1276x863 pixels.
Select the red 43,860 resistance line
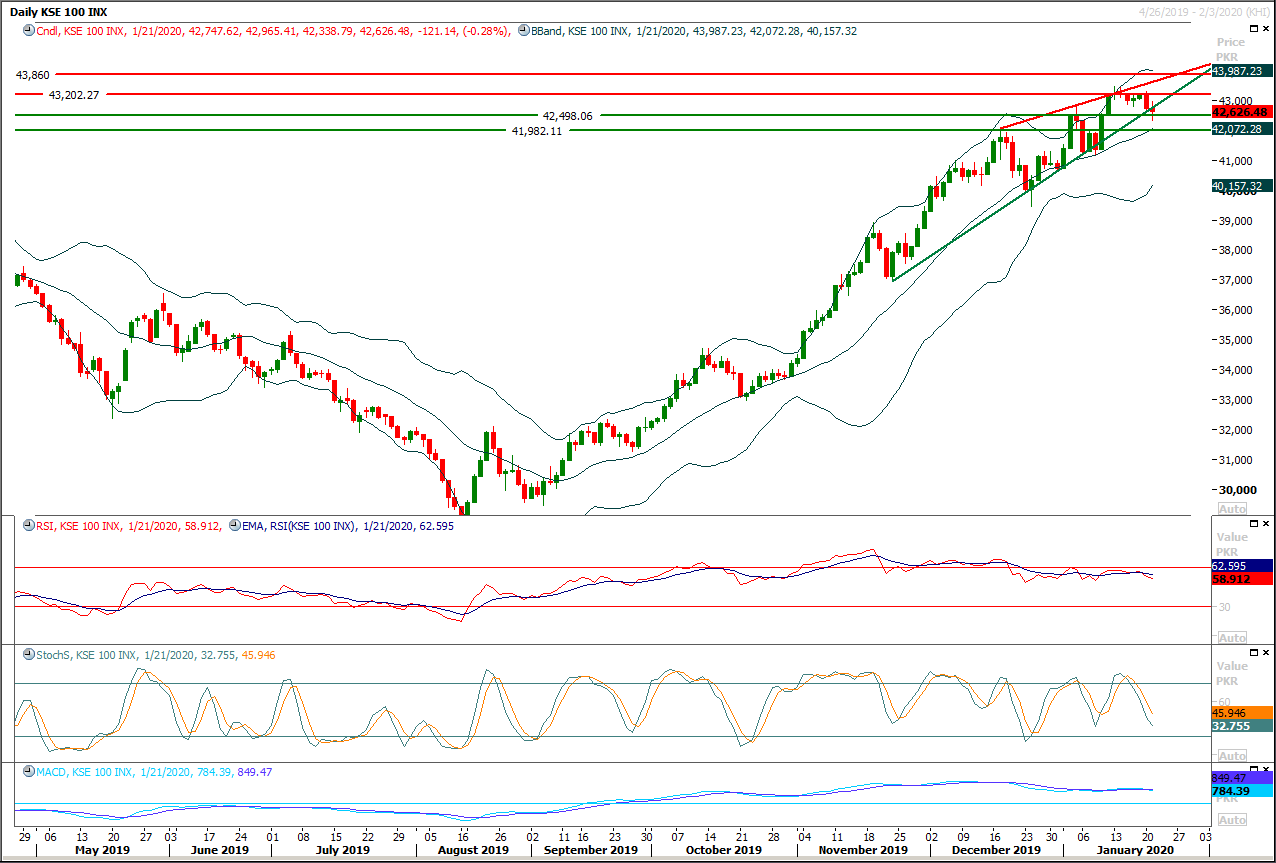400,73
